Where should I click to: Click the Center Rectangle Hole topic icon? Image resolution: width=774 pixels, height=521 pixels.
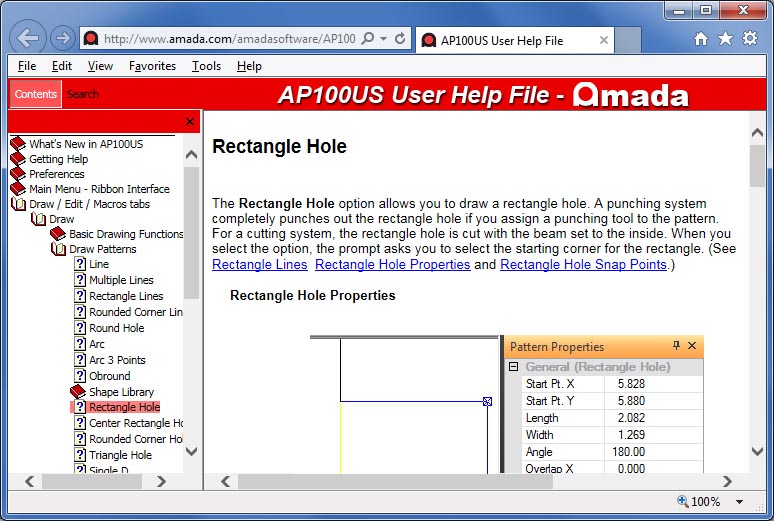[80, 423]
